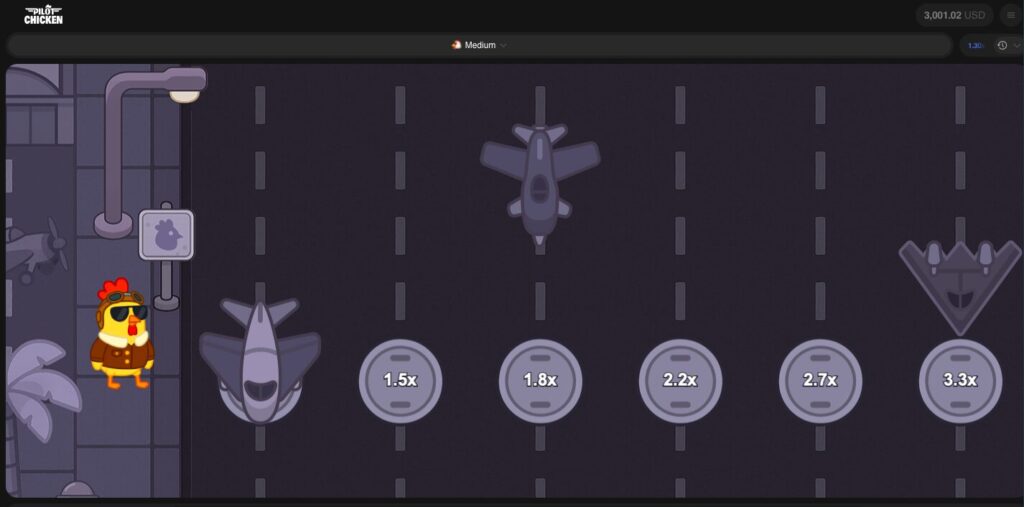Screen dimensions: 1024x507
Task: Click the propeller plane near the hangar
Action: pyautogui.click(x=36, y=252)
